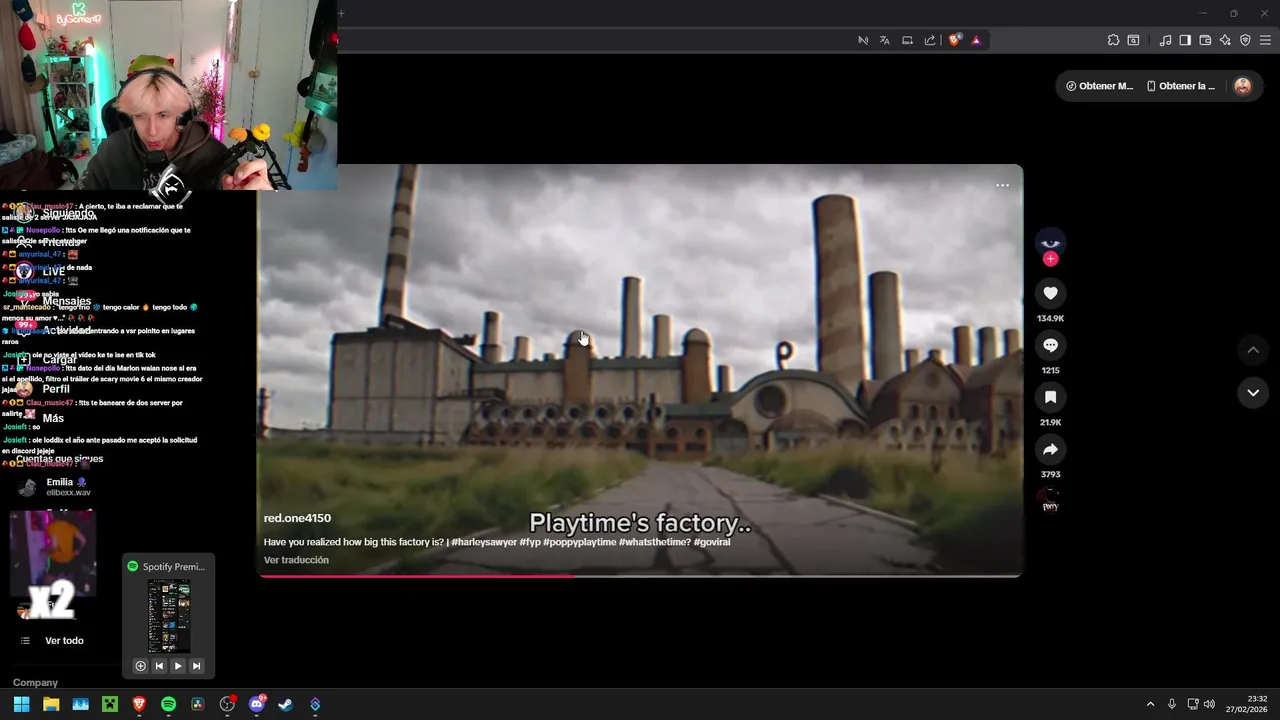The width and height of the screenshot is (1280, 720).
Task: Click the browser toolbar icon right of the puzzle
Action: coord(1133,40)
